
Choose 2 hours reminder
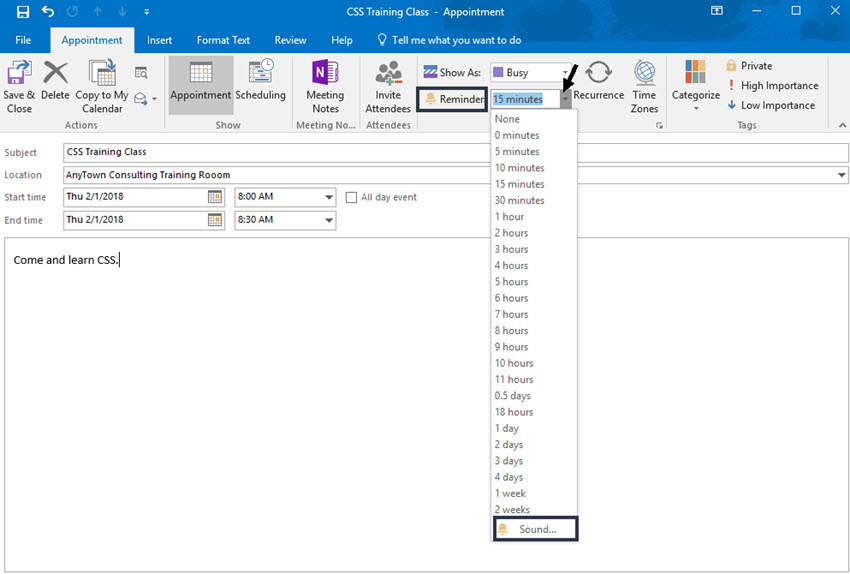click(534, 233)
